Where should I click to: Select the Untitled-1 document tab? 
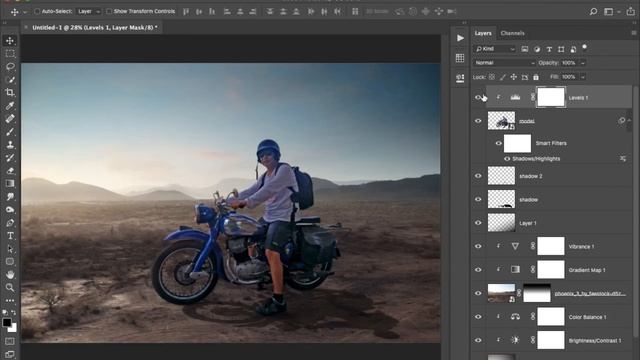94,27
